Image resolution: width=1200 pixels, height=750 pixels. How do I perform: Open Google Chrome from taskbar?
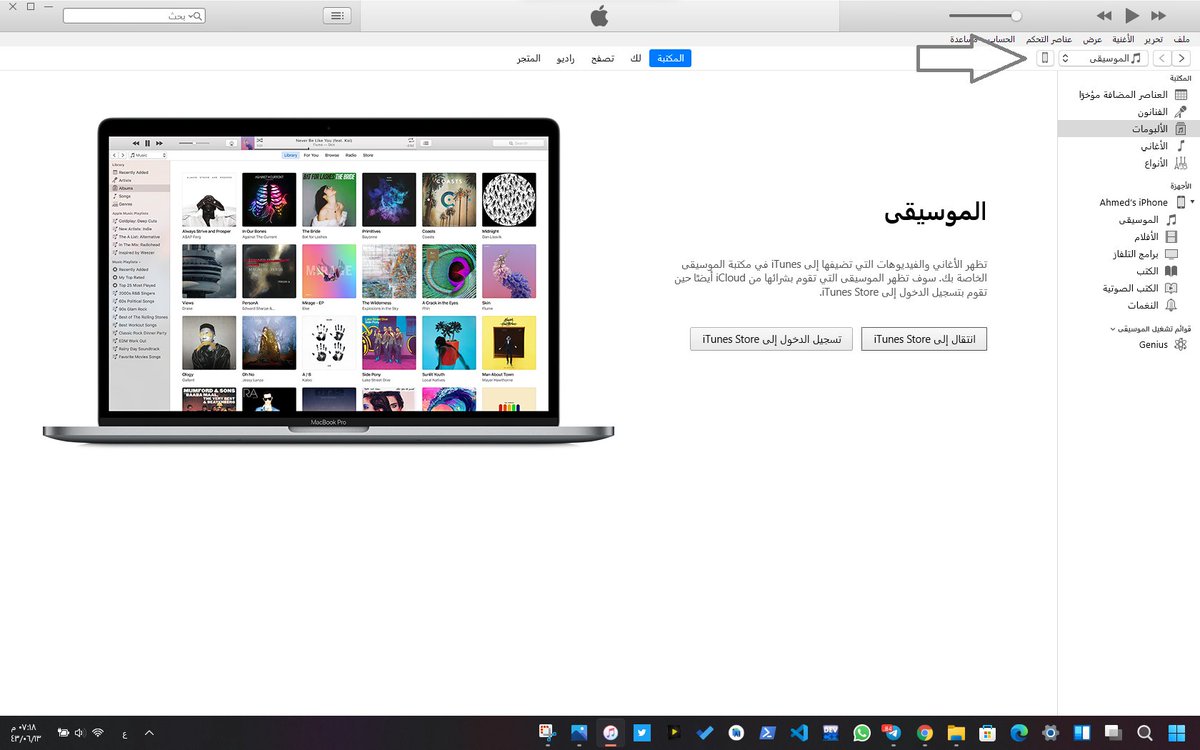[x=924, y=733]
